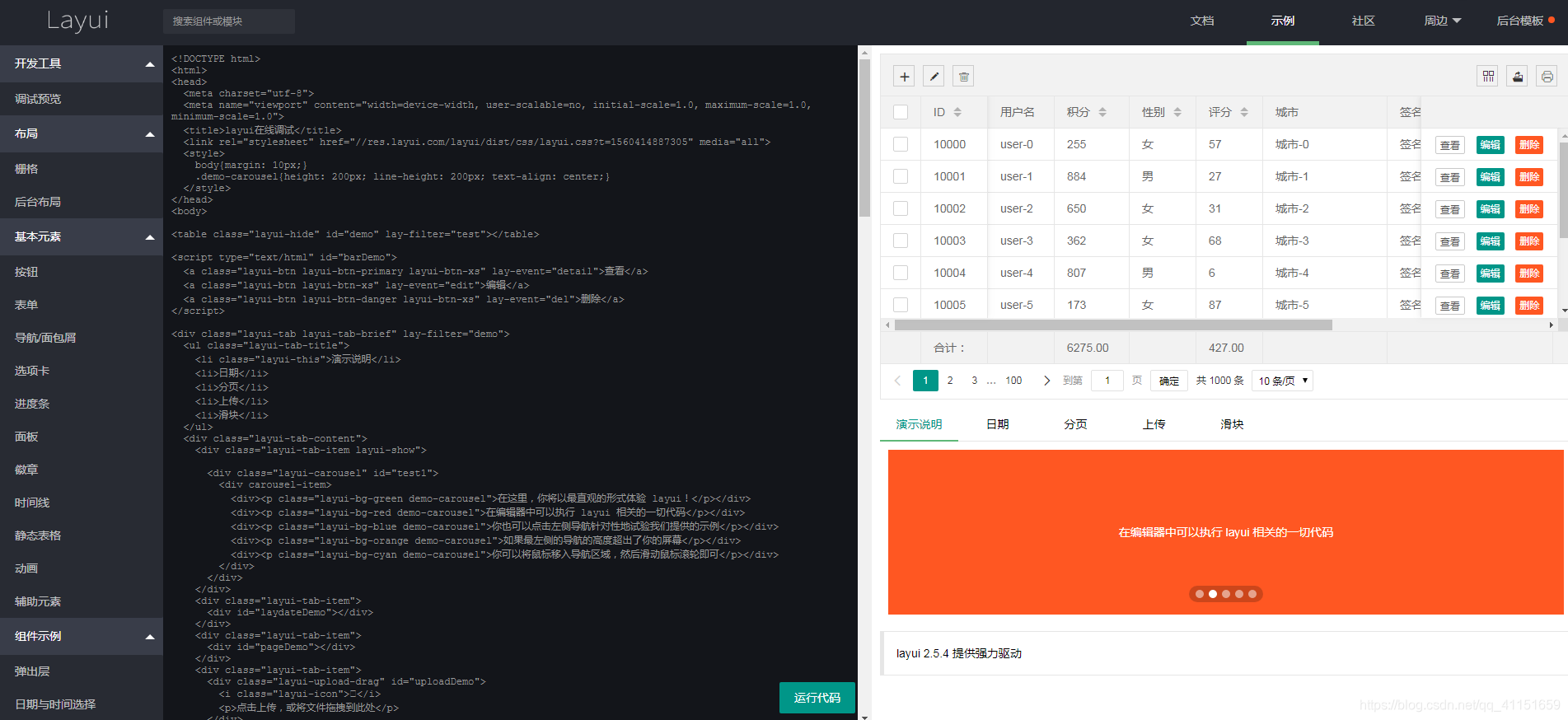
Task: Check the row checkbox for 10004
Action: coord(901,273)
